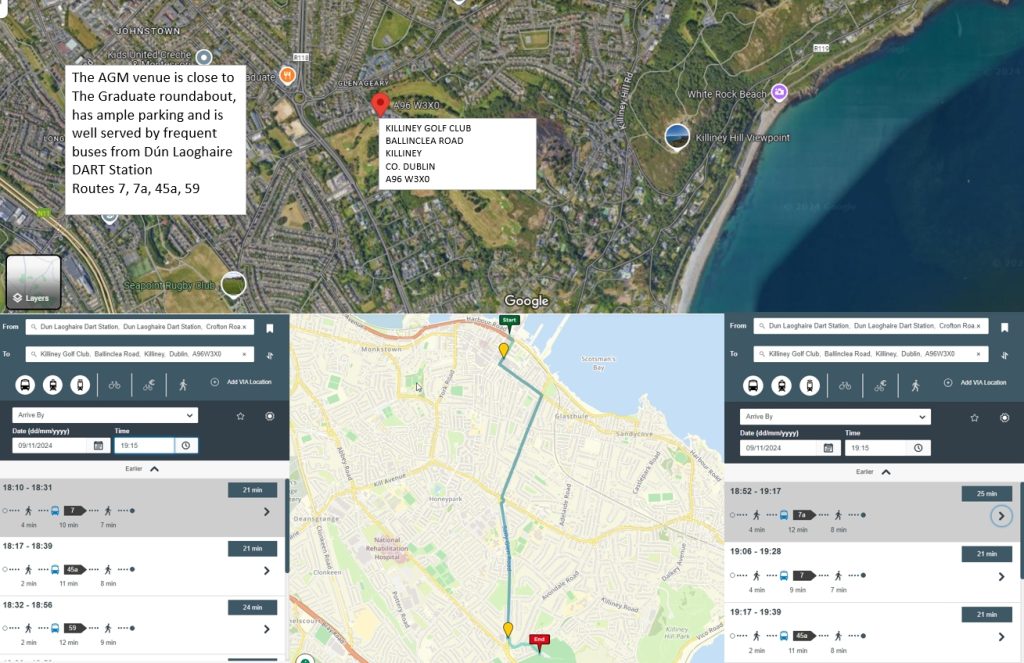Toggle train mode in right planner
Viewport: 1024px width, 663px height.
pyautogui.click(x=781, y=386)
